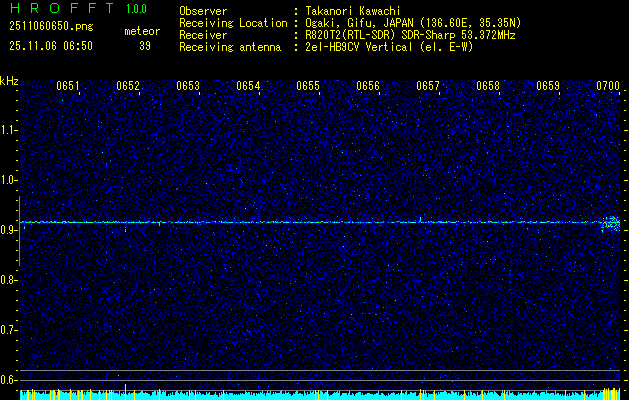Image resolution: width=629 pixels, height=400 pixels.
Task: Click the 0655 time marker
Action: (308, 86)
